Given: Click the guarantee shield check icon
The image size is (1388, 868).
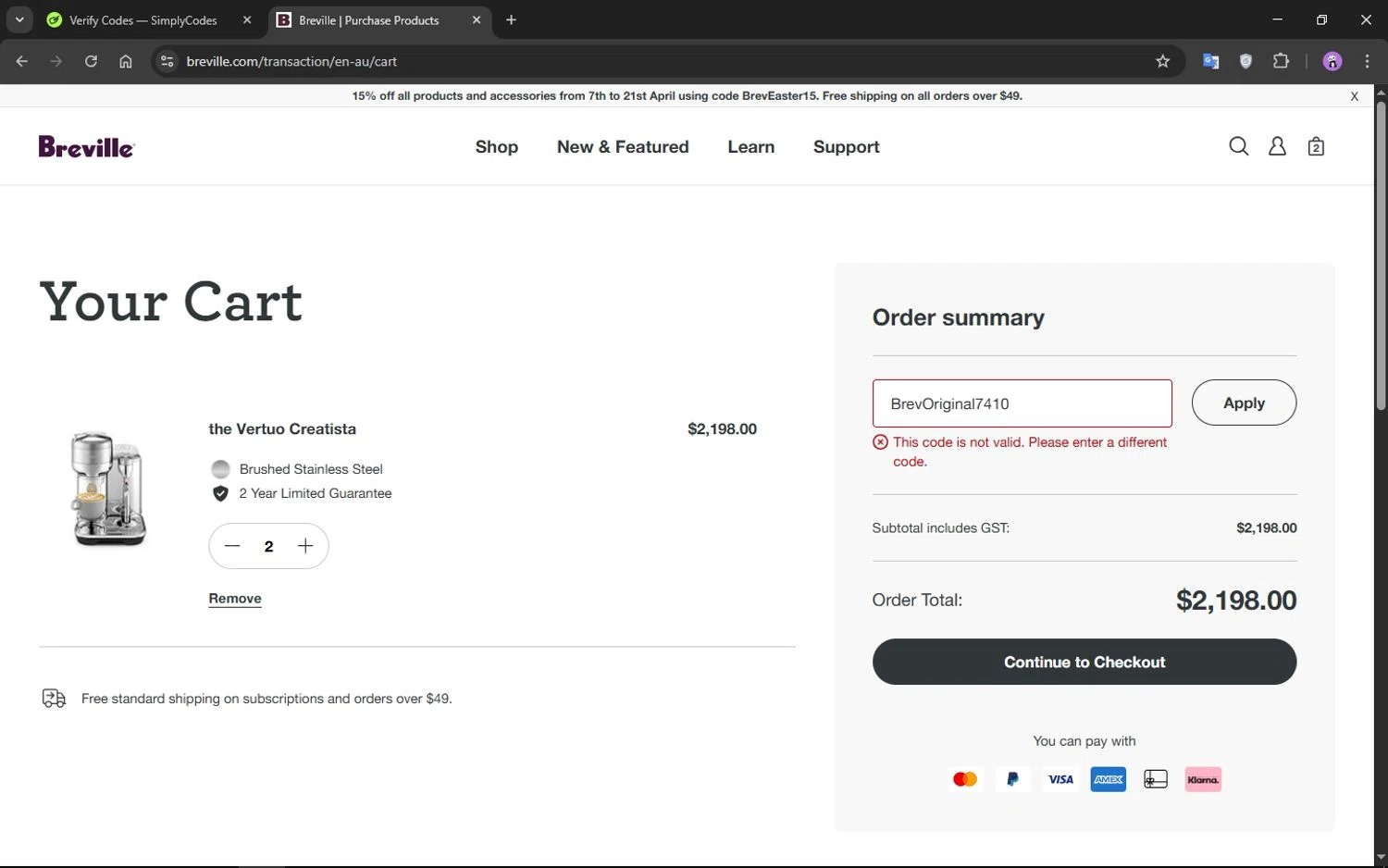Looking at the screenshot, I should point(220,493).
